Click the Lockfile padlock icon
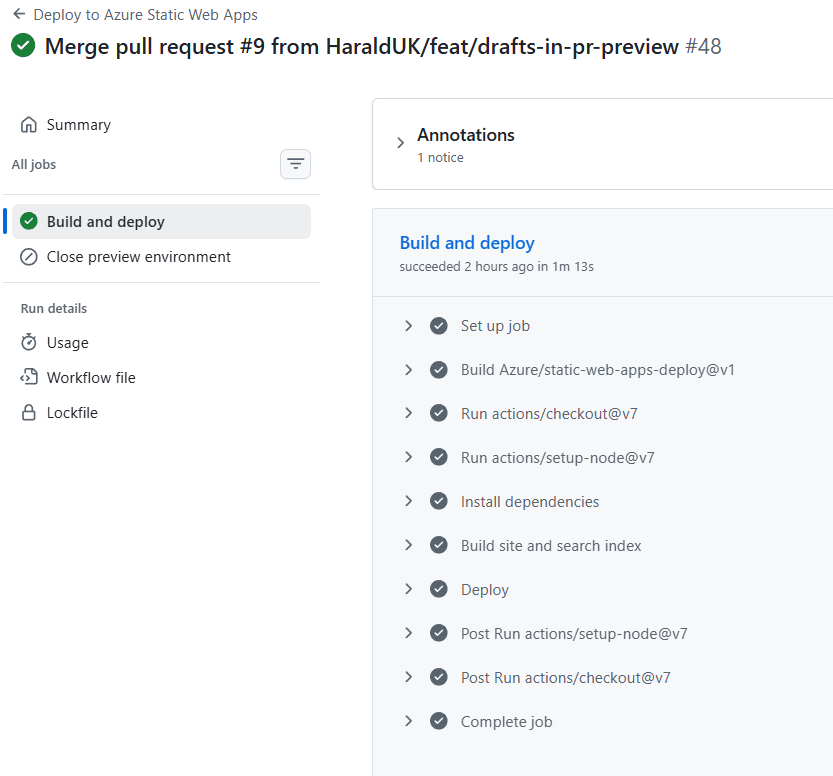The height and width of the screenshot is (776, 833). click(29, 412)
